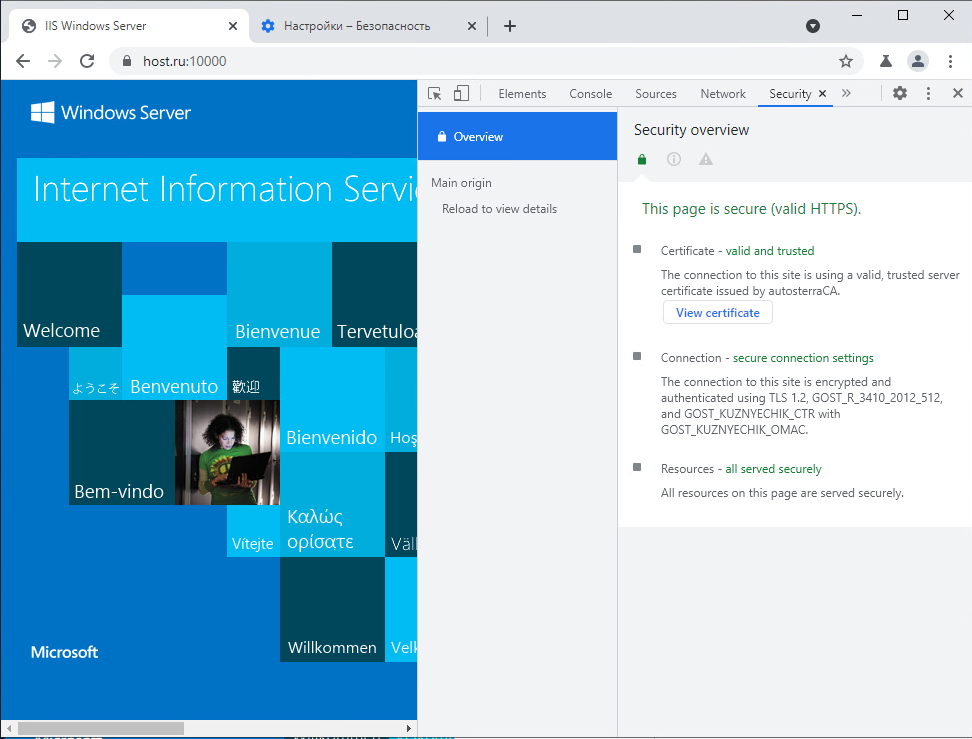Click the browser forward arrow
Screen dimensions: 972x739
(x=55, y=61)
